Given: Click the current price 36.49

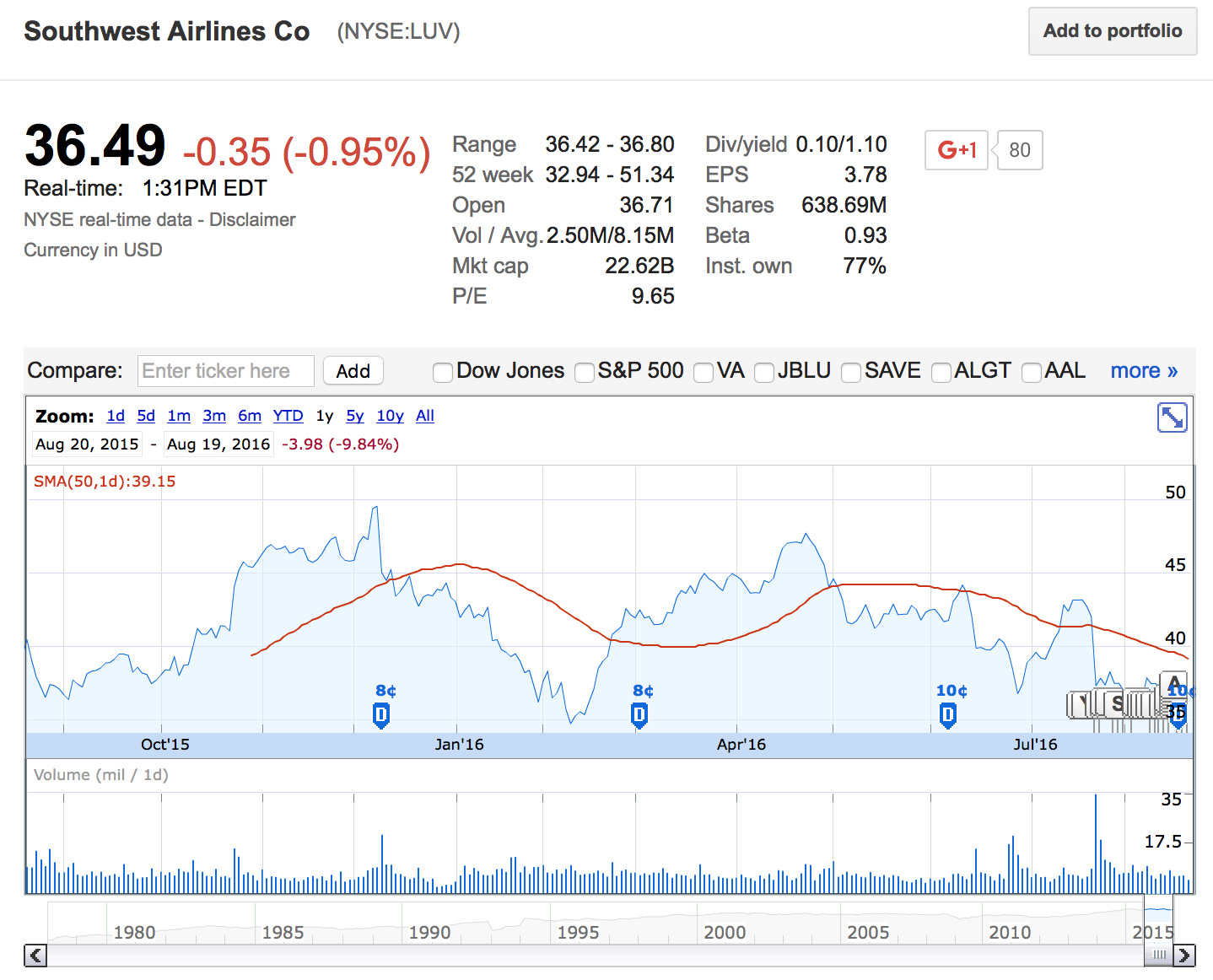Looking at the screenshot, I should click(x=95, y=145).
